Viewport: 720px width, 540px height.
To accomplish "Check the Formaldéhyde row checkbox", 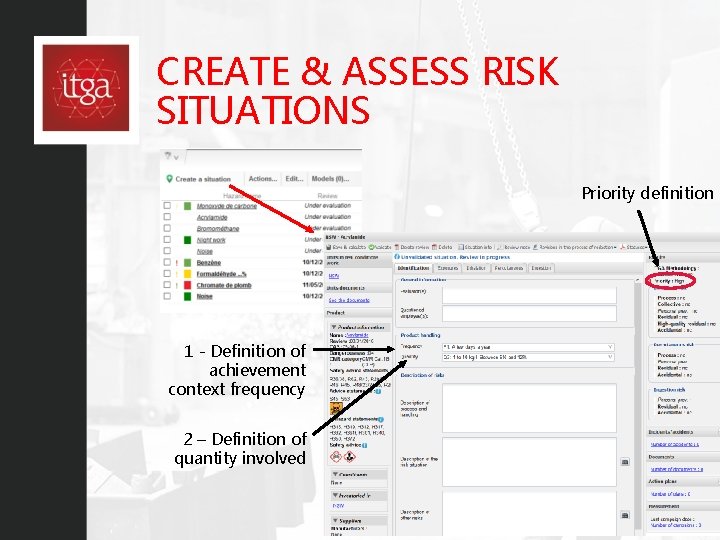I will (167, 274).
